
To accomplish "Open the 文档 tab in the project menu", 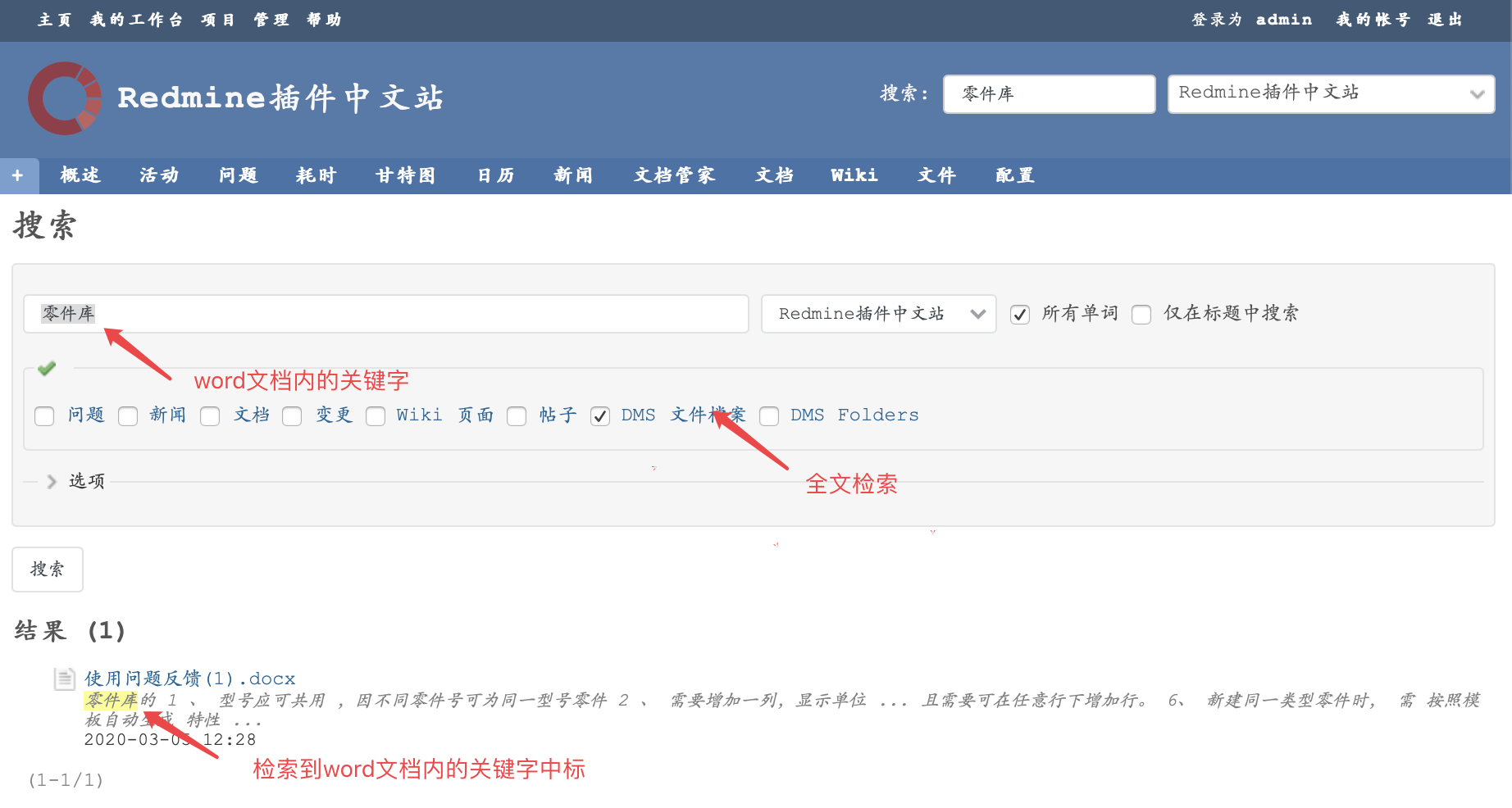I will (x=775, y=175).
